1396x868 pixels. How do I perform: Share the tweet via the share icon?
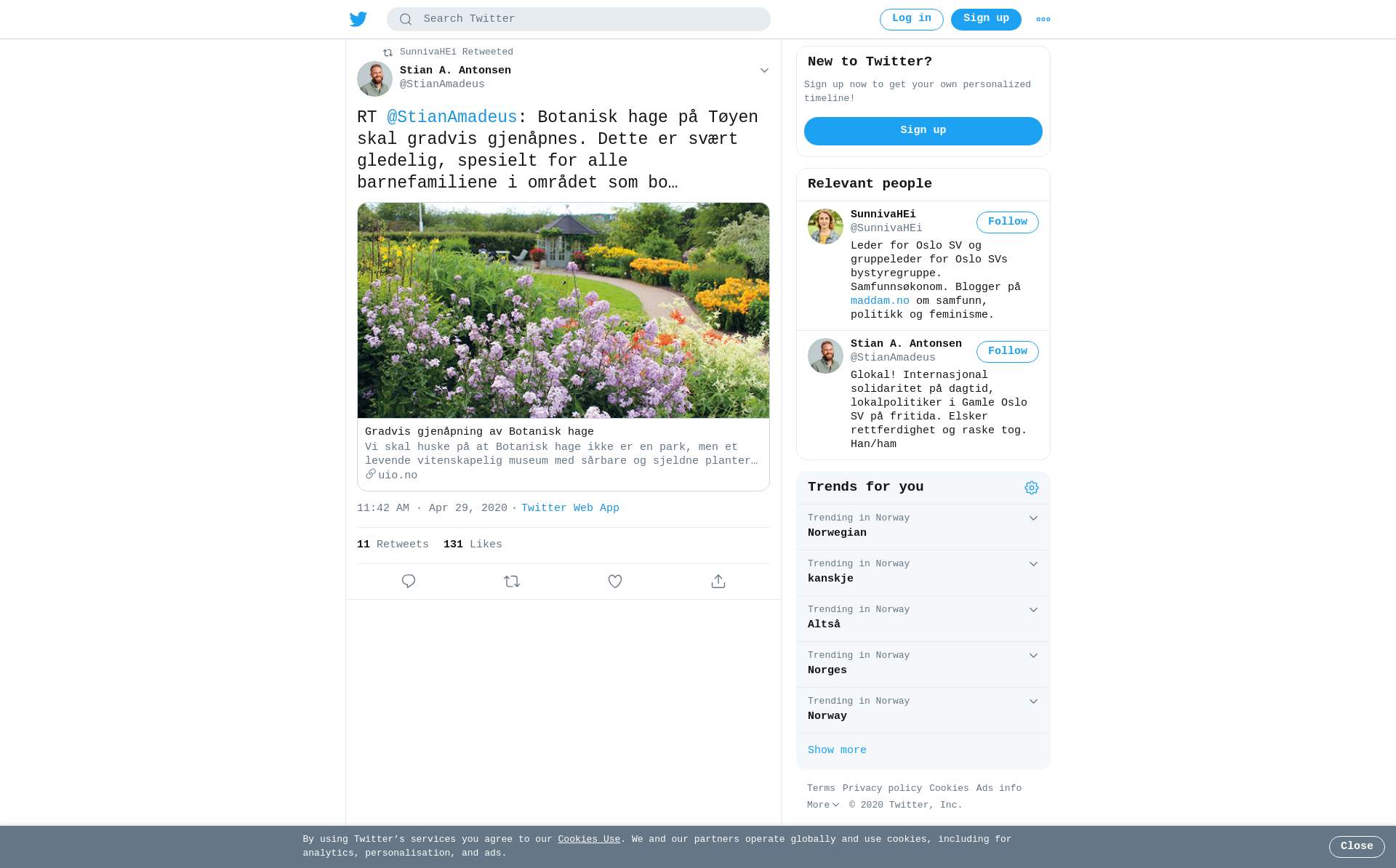pyautogui.click(x=718, y=581)
